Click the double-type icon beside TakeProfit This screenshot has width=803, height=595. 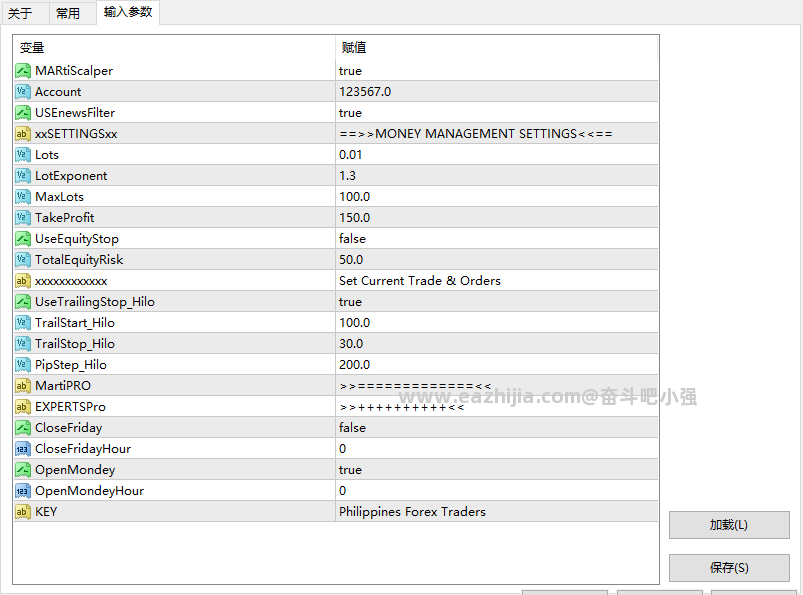23,218
